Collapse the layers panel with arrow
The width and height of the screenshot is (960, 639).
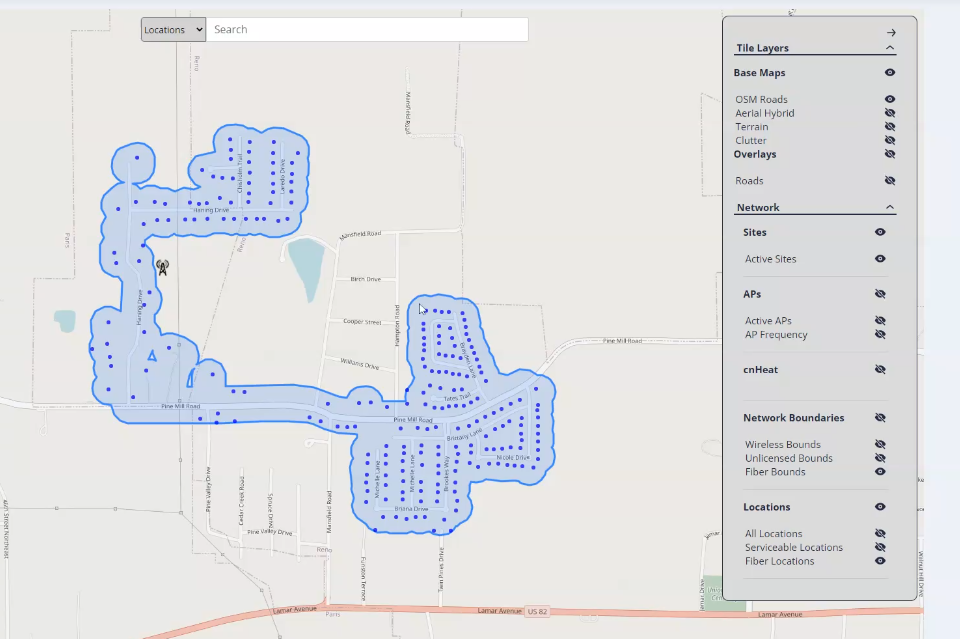click(891, 32)
